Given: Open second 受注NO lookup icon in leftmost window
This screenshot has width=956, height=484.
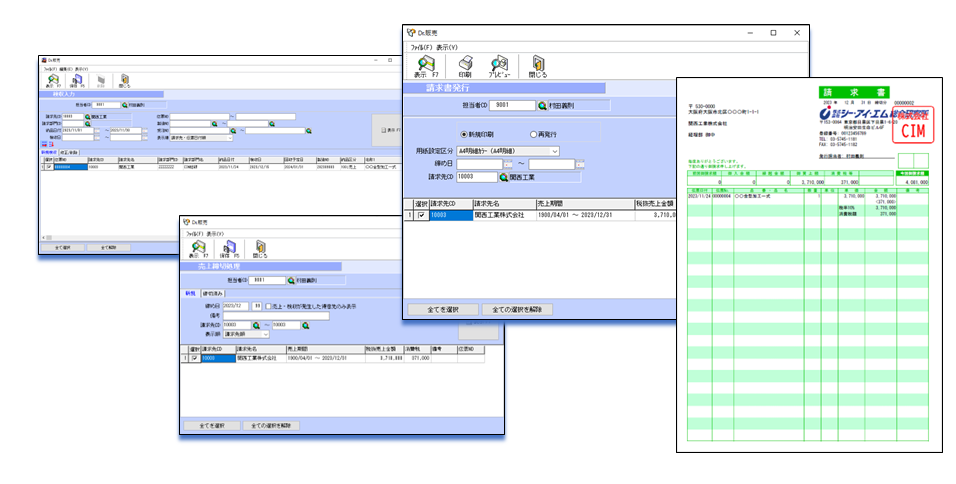Looking at the screenshot, I should tap(309, 130).
